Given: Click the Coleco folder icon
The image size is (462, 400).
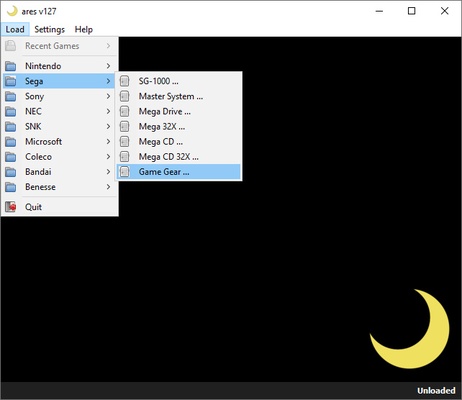Looking at the screenshot, I should click(x=10, y=157).
